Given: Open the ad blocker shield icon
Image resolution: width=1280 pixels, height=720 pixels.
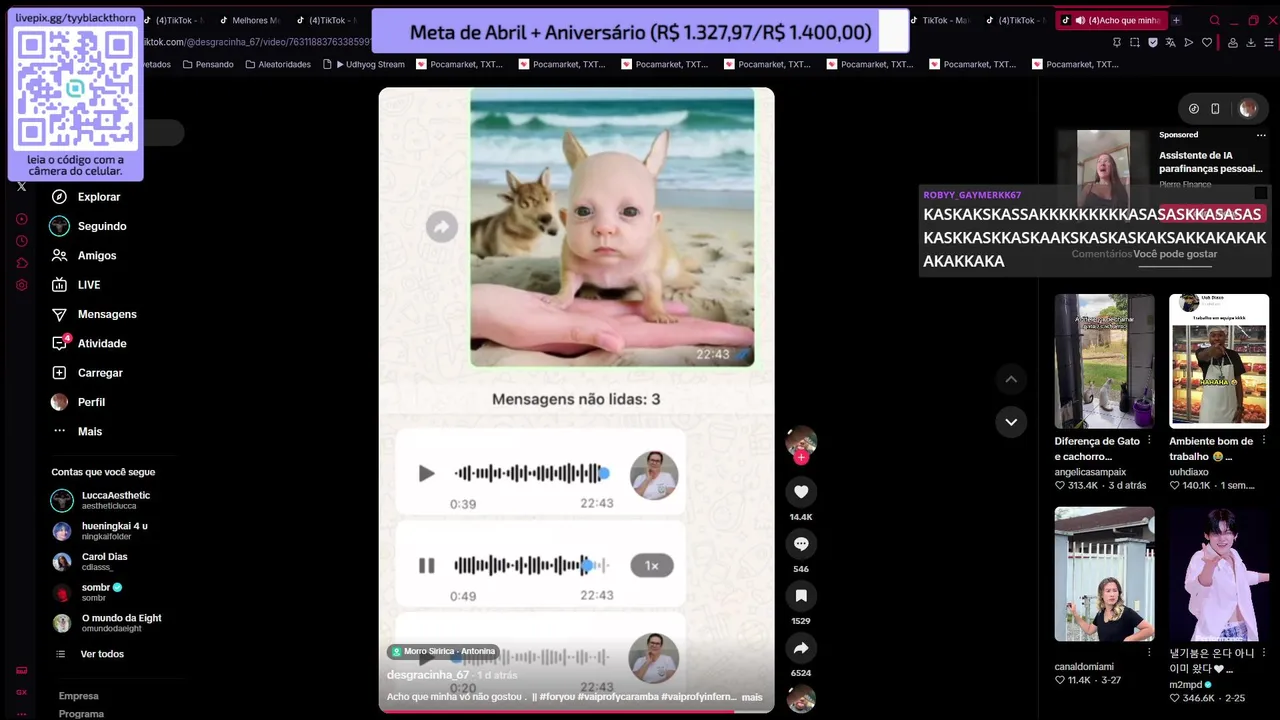Looking at the screenshot, I should pyautogui.click(x=1153, y=42).
